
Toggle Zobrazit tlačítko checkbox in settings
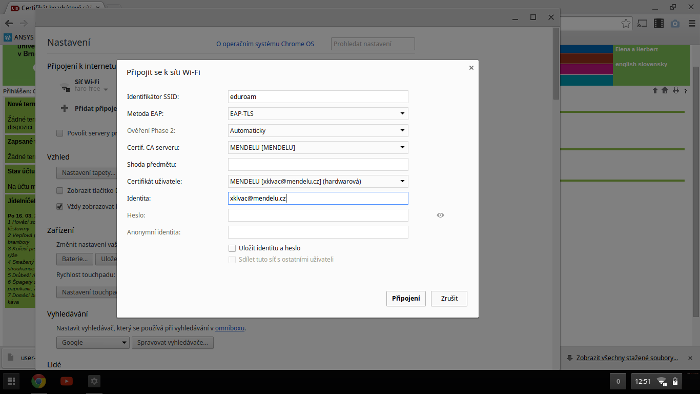pos(59,191)
